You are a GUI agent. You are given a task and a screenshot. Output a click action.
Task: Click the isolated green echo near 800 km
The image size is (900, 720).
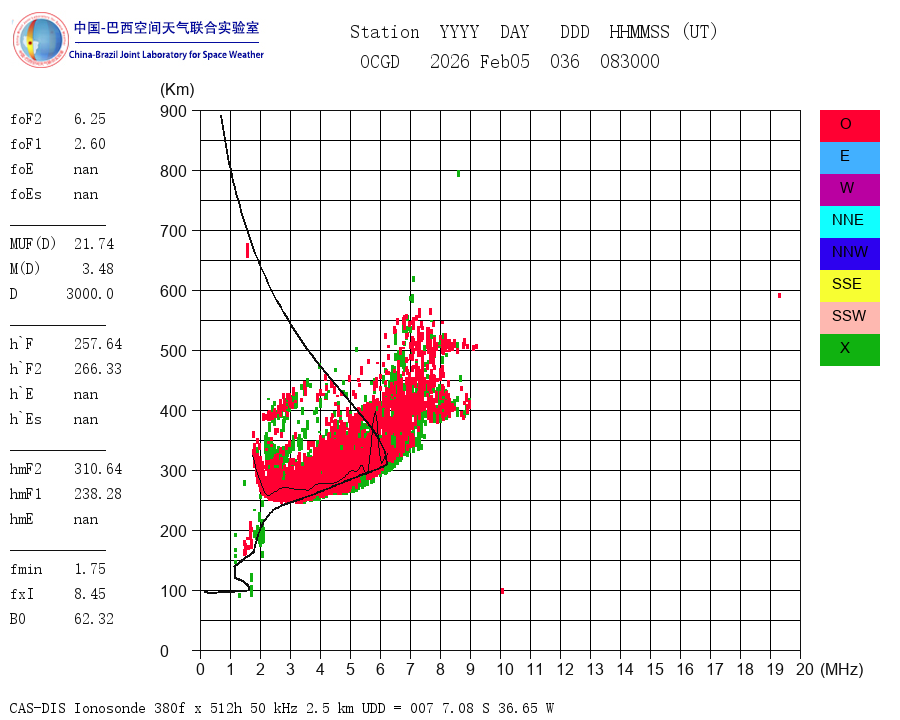(458, 173)
